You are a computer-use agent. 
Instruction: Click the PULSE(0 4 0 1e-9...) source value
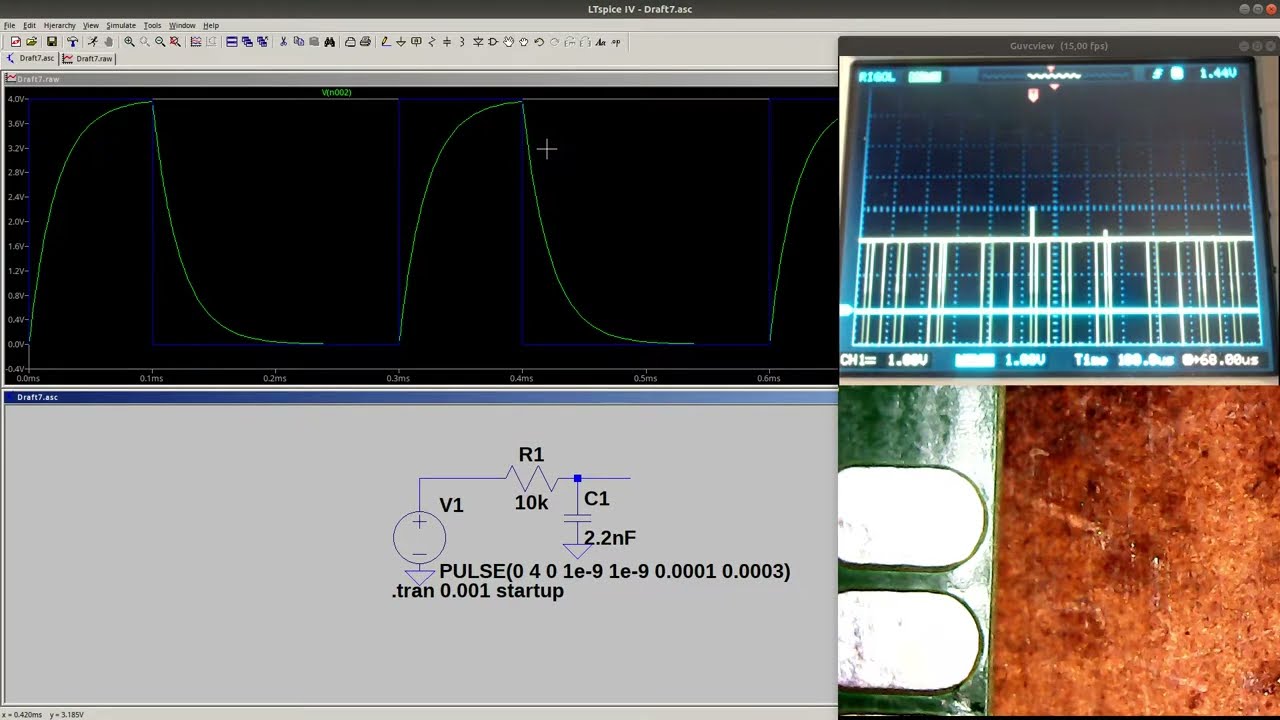(615, 571)
